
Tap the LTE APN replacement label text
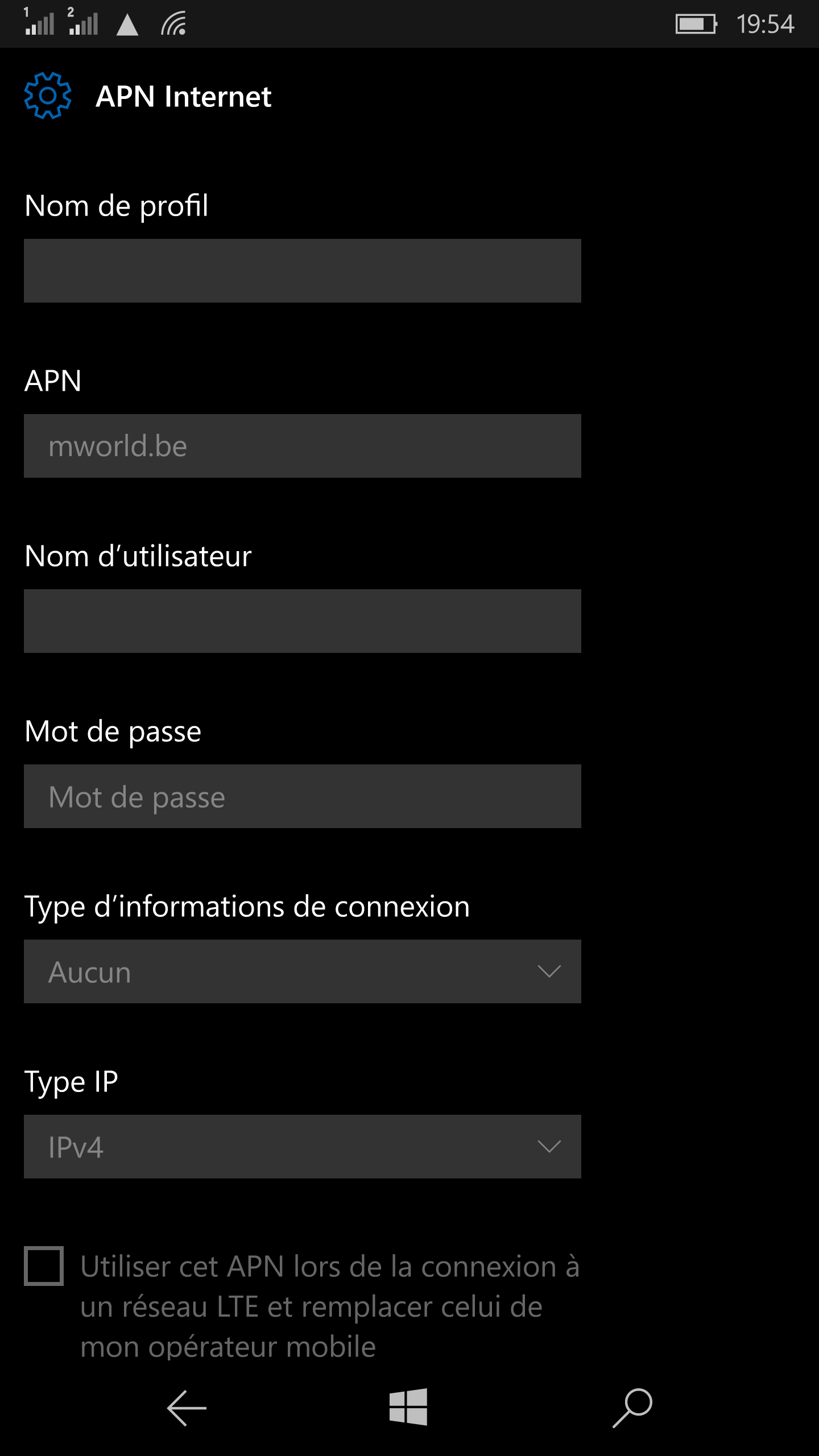329,1306
